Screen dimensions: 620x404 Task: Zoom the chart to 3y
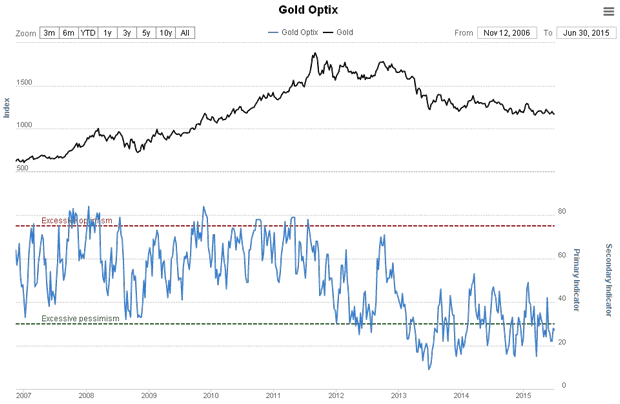pyautogui.click(x=127, y=33)
